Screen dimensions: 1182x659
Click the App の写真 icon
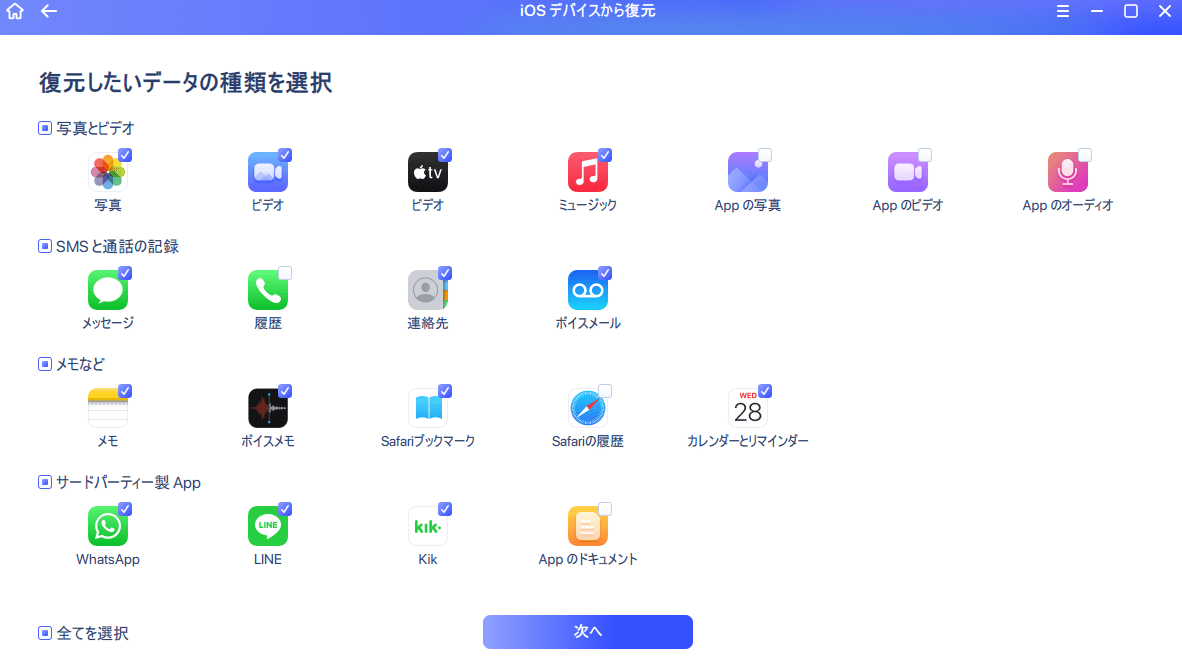747,172
